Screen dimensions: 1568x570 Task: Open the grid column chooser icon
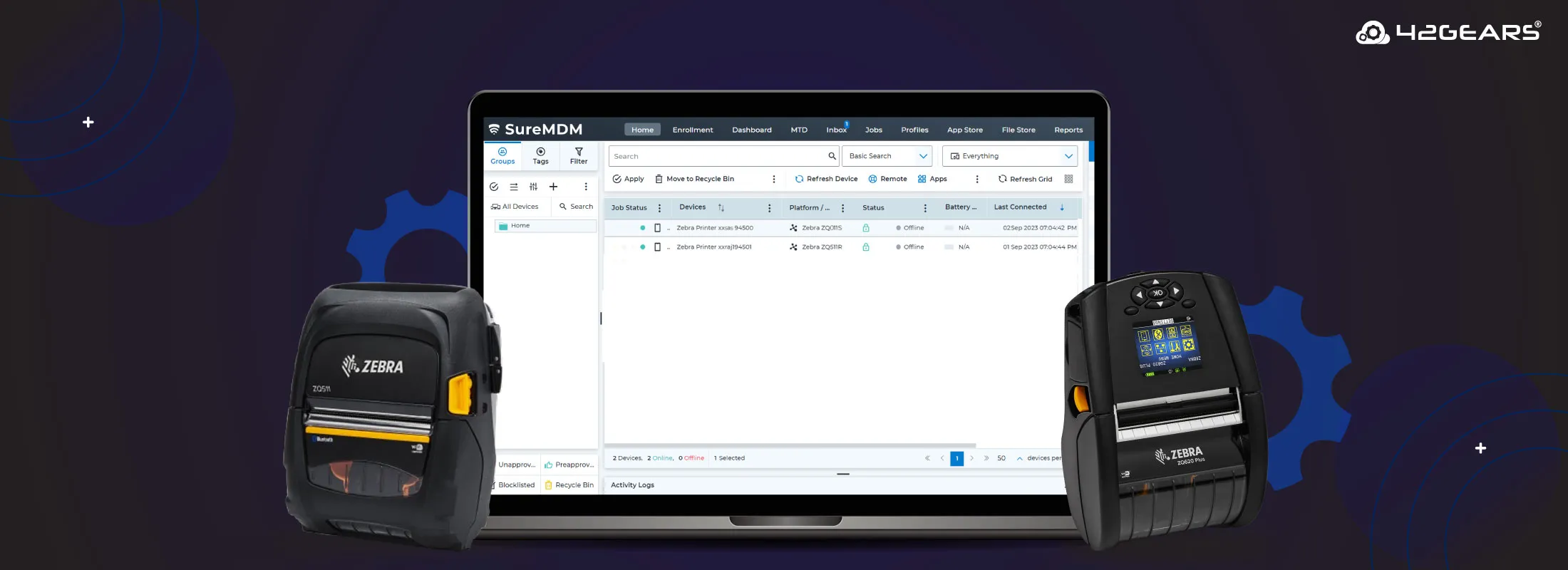[1068, 179]
